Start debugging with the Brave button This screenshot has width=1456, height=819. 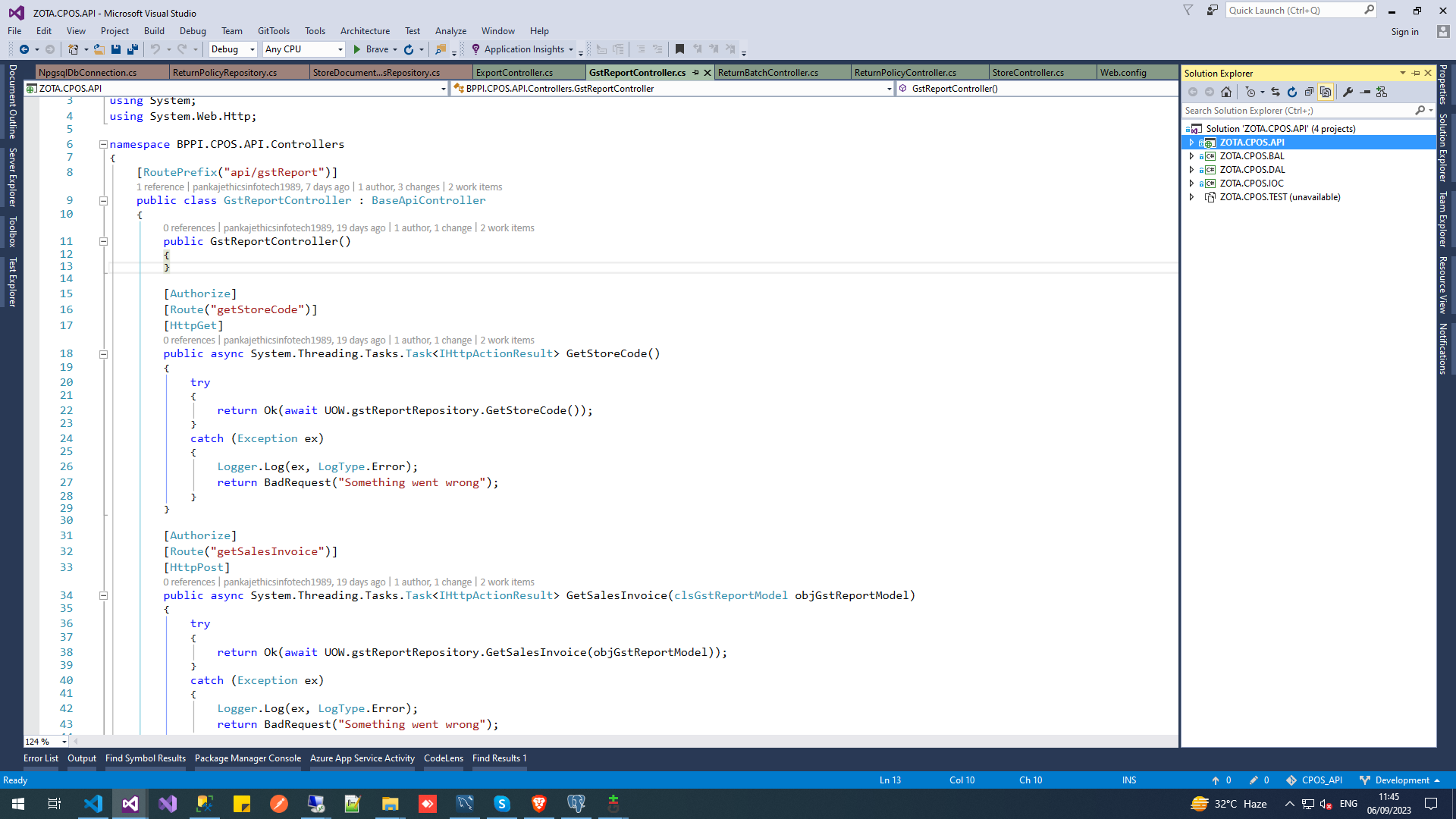pyautogui.click(x=370, y=49)
